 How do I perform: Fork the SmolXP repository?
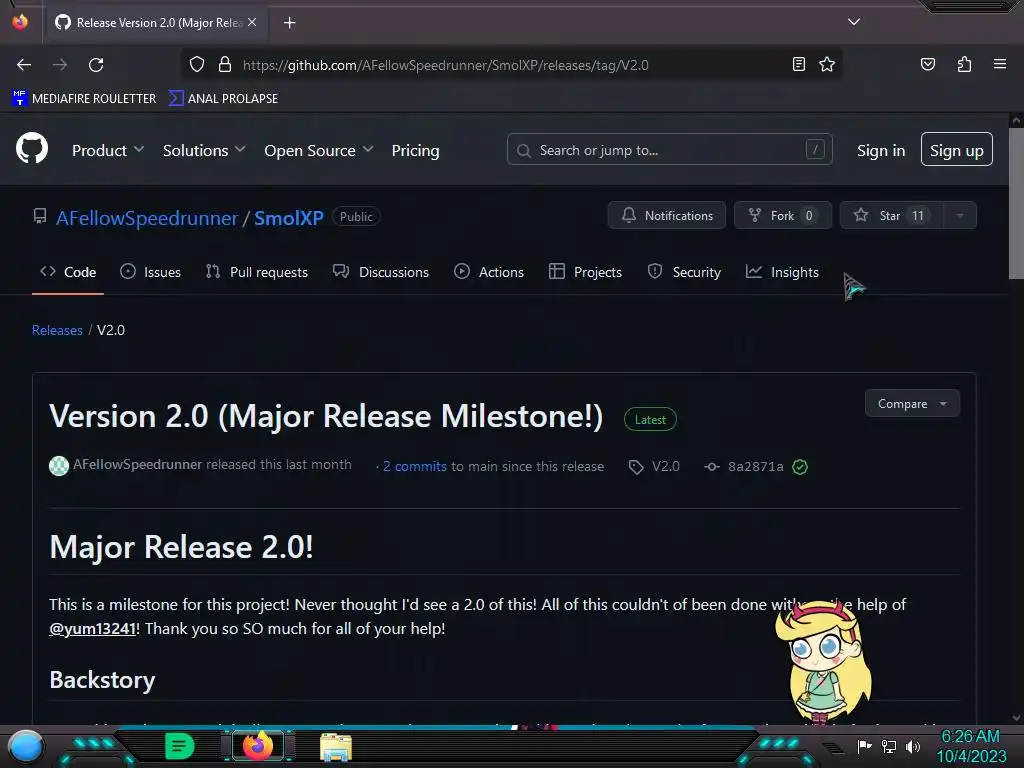(x=783, y=216)
